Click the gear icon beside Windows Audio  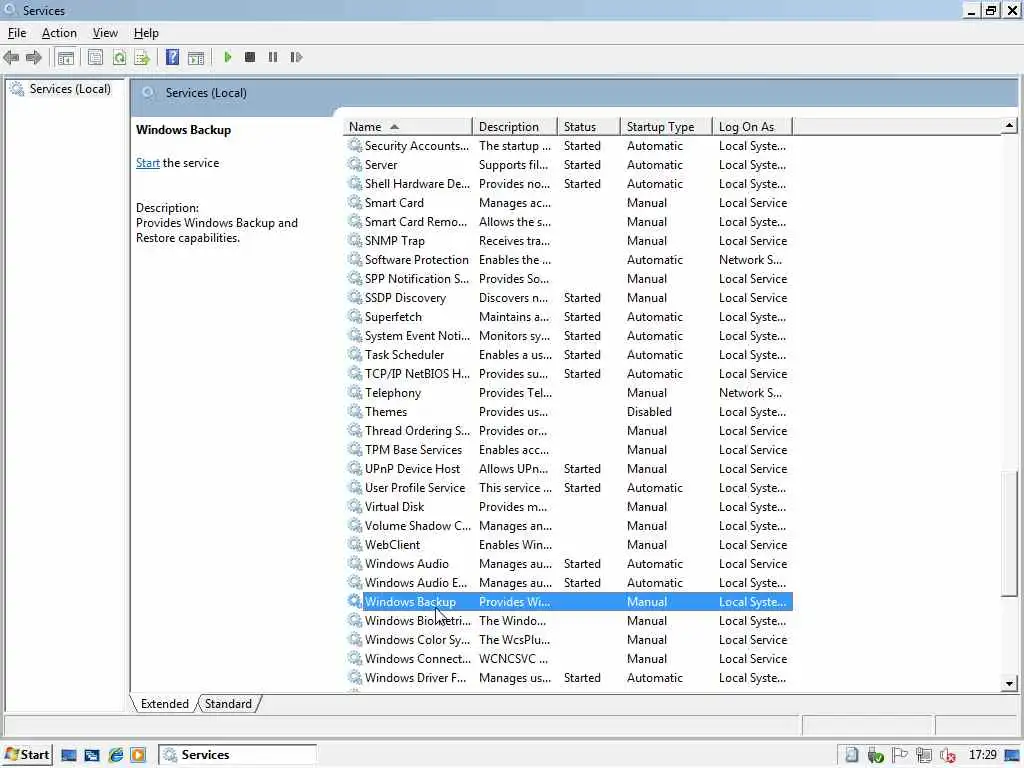(355, 564)
